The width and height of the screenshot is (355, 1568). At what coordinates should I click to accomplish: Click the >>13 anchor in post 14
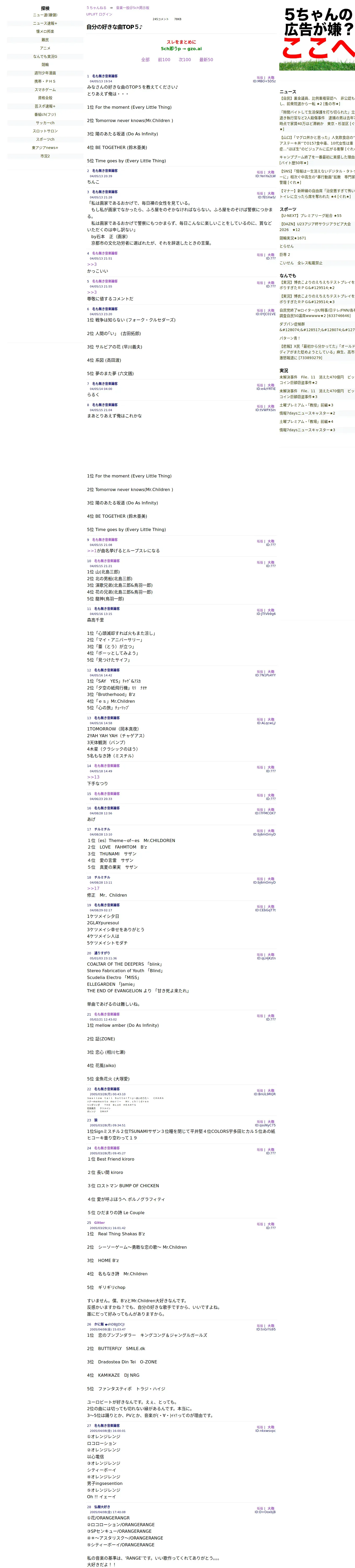pos(93,777)
